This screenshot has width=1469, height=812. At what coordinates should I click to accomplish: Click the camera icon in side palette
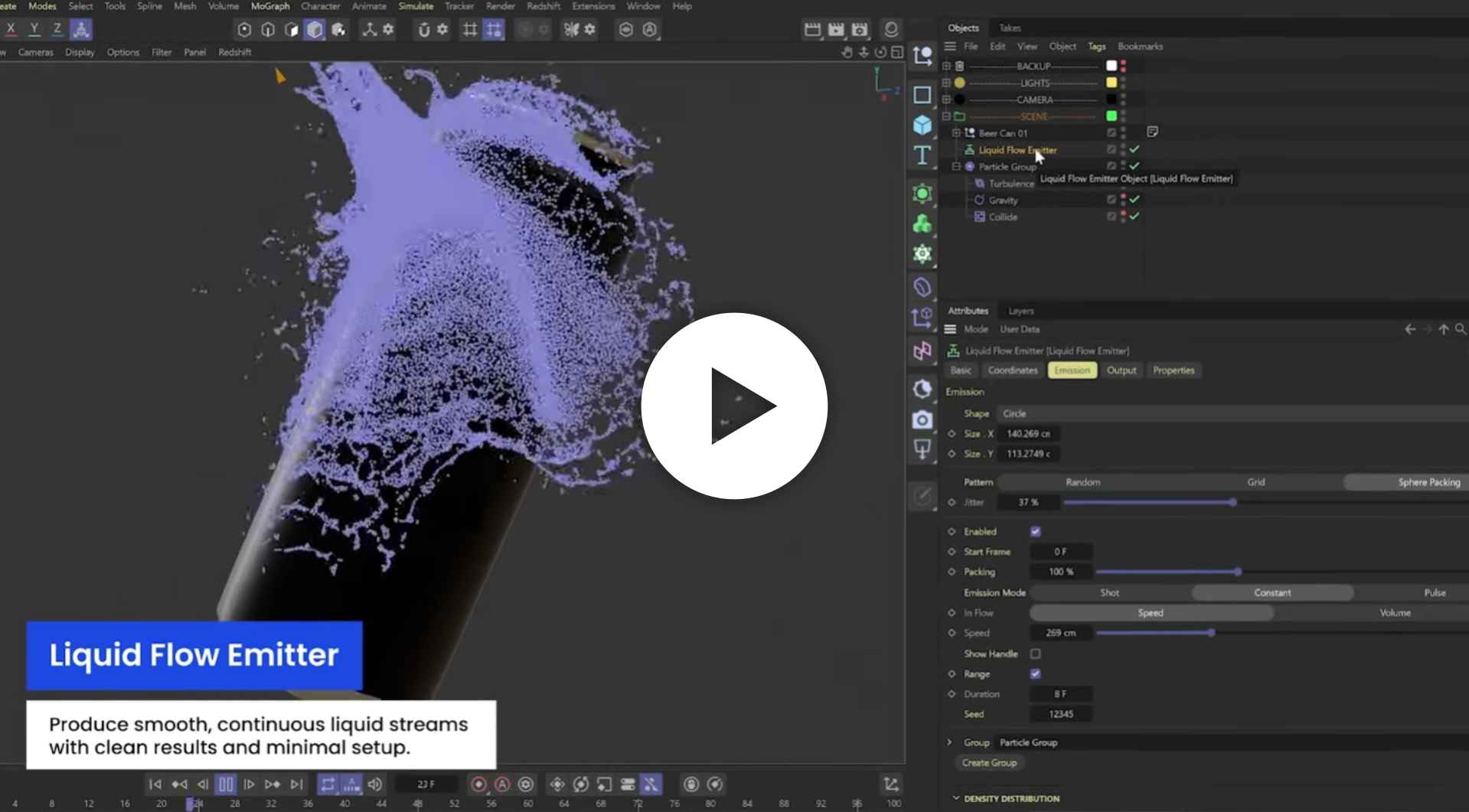click(922, 420)
